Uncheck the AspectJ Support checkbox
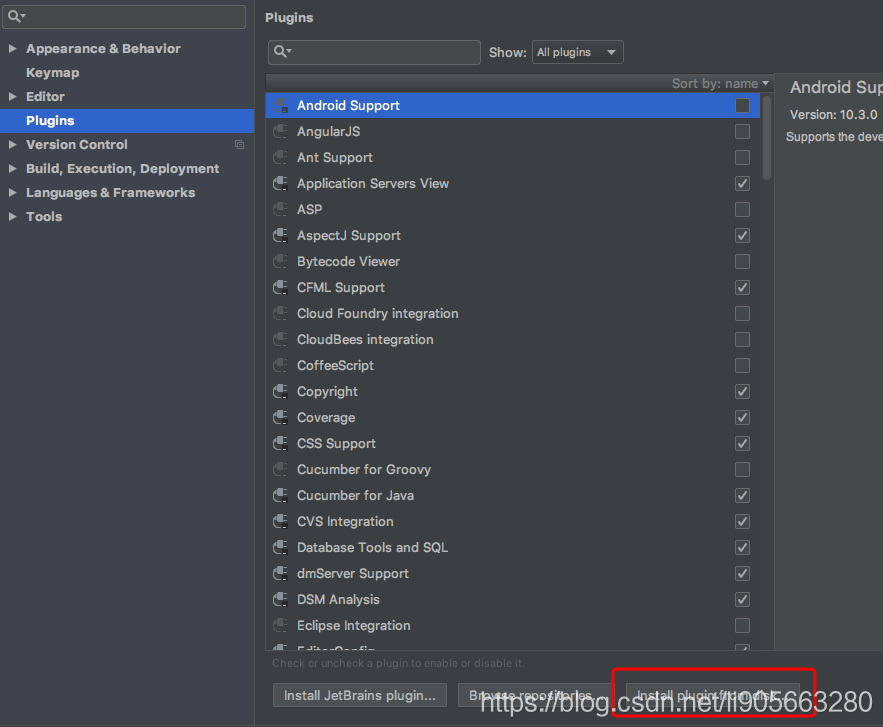The height and width of the screenshot is (727, 883). tap(742, 235)
